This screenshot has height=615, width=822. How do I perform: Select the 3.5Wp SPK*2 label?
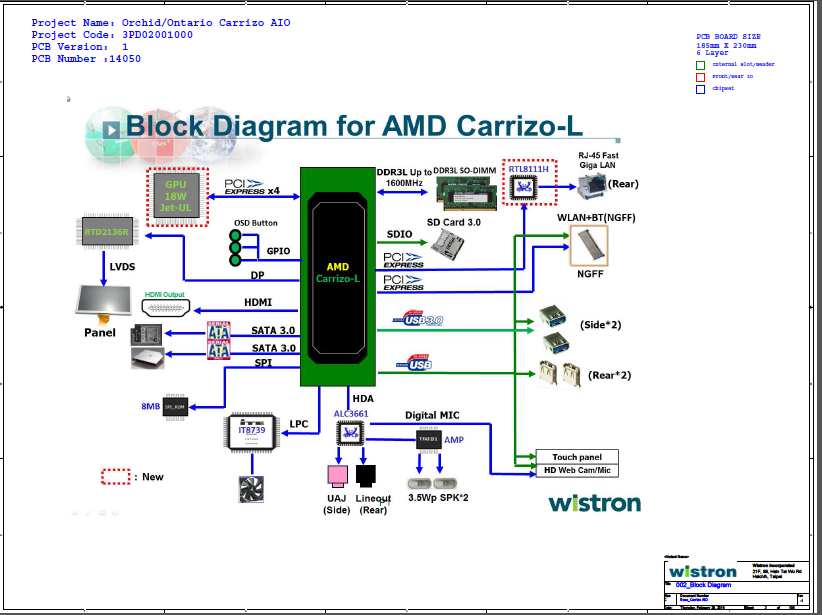[x=438, y=498]
